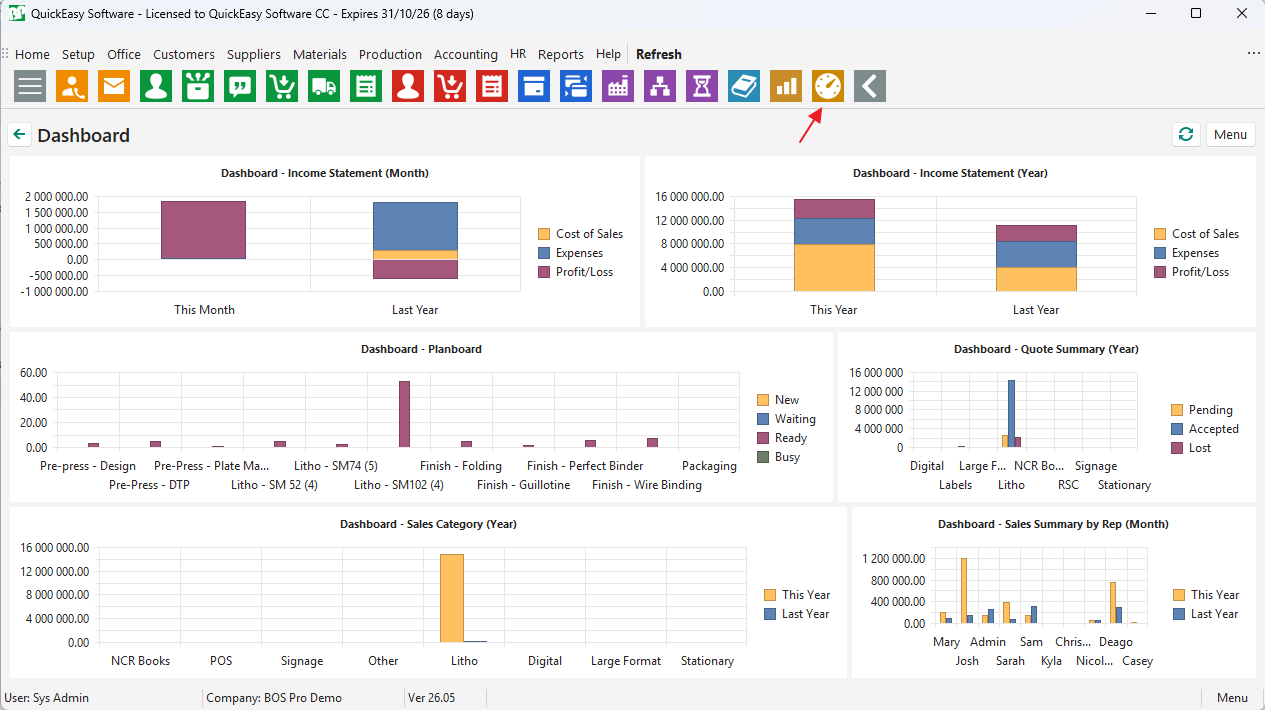The width and height of the screenshot is (1265, 710).
Task: Open the purple hourglass icon
Action: coord(703,86)
